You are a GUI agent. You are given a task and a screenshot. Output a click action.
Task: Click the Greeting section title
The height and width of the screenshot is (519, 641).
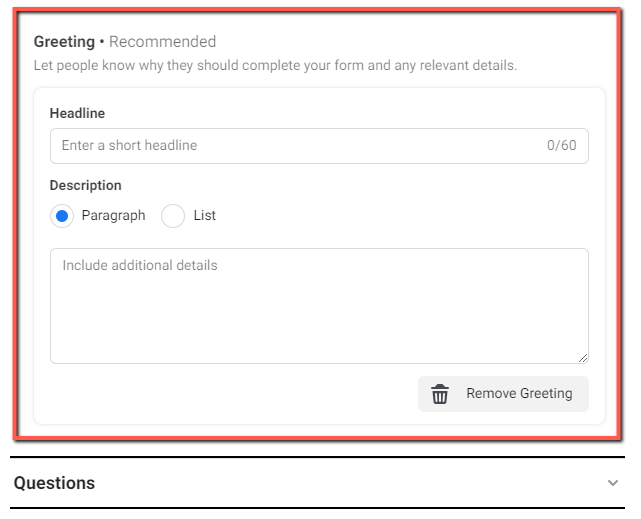coord(64,42)
